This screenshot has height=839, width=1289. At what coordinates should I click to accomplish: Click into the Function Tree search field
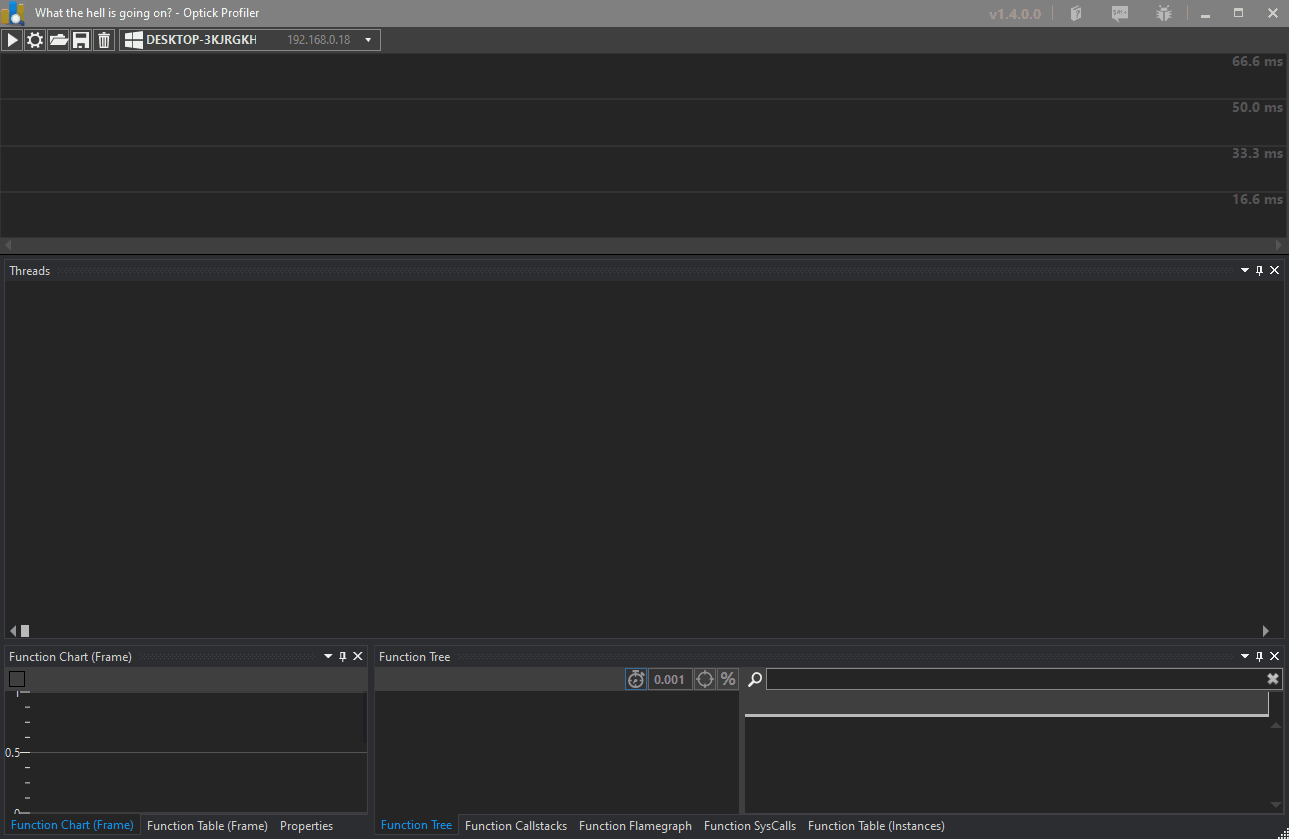(x=1012, y=680)
